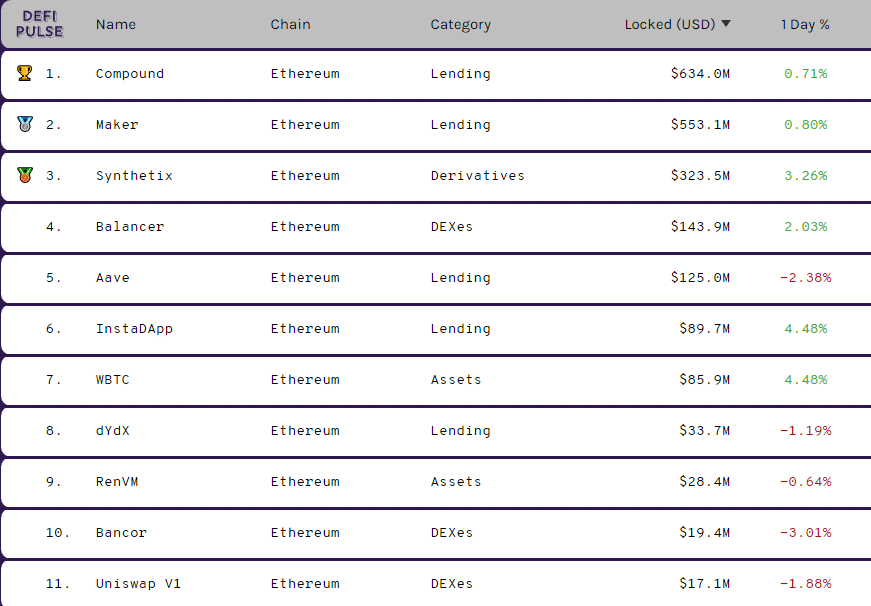Toggle the Locked (USD) sort arrow

coord(725,24)
